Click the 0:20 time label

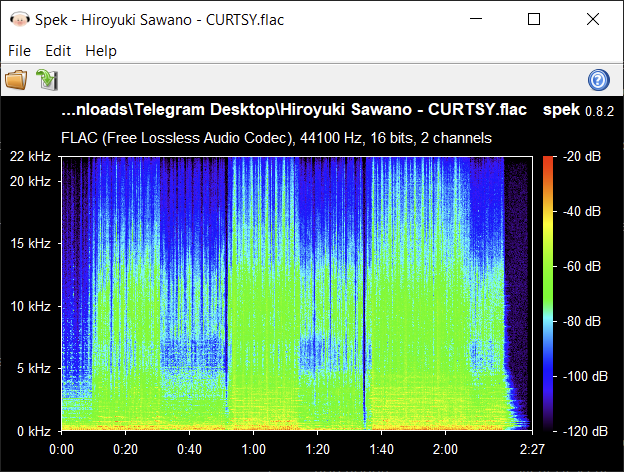click(x=125, y=449)
